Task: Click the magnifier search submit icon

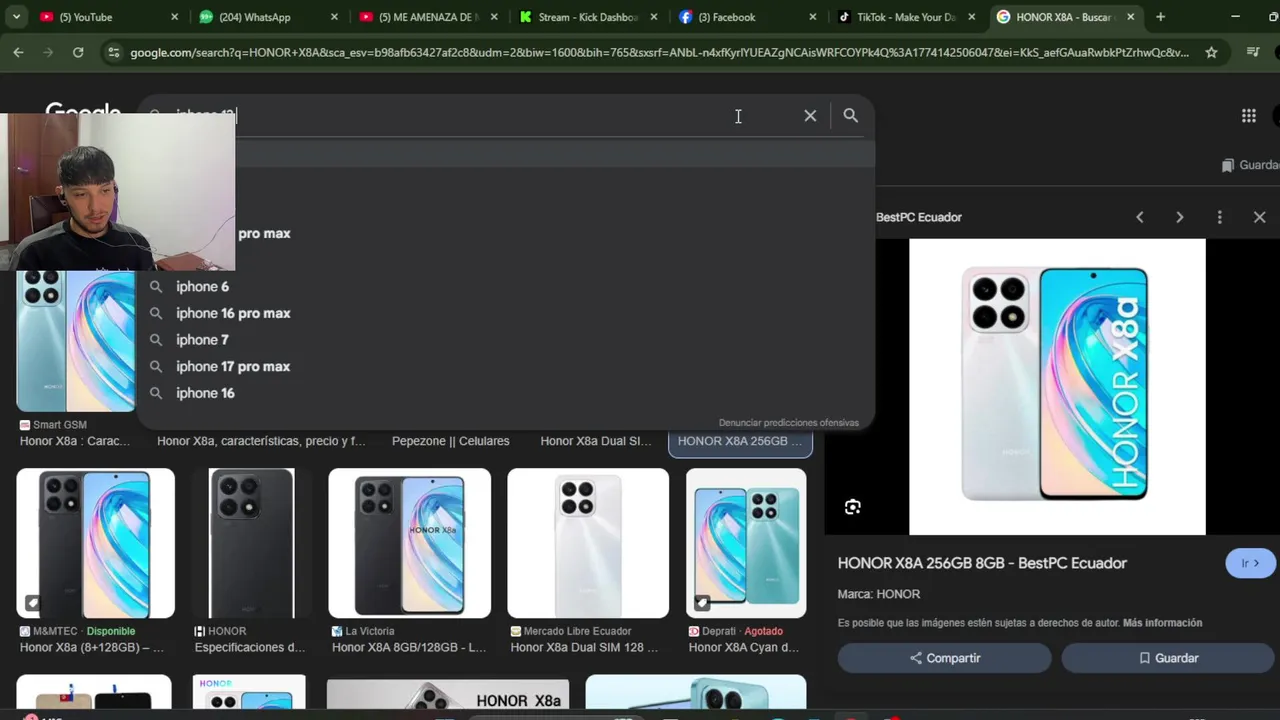Action: pyautogui.click(x=850, y=116)
